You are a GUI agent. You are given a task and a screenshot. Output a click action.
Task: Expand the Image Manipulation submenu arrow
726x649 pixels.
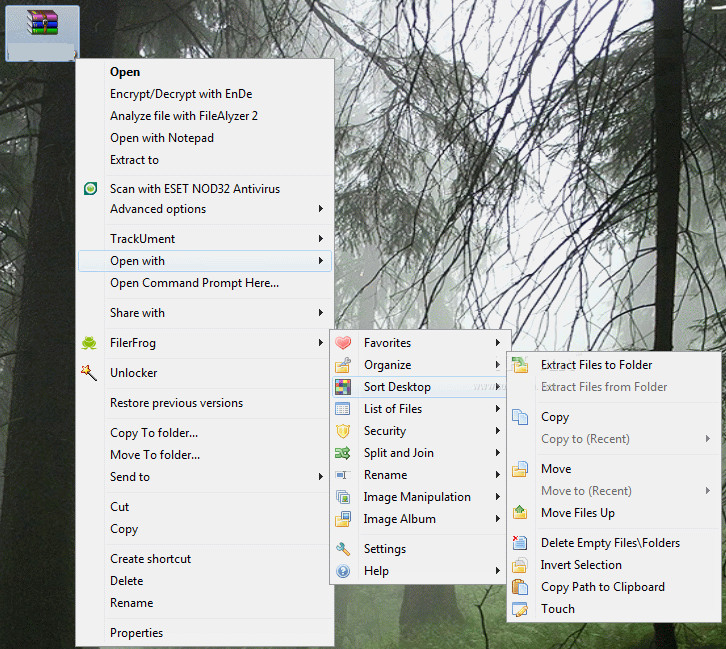[498, 496]
